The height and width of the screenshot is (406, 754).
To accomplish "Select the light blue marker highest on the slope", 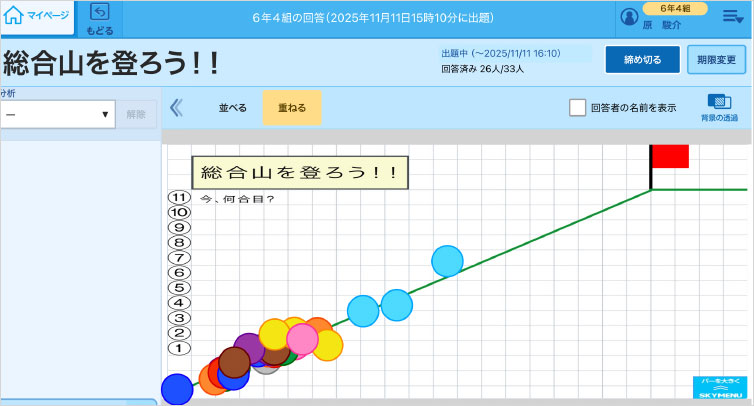I will pyautogui.click(x=448, y=261).
